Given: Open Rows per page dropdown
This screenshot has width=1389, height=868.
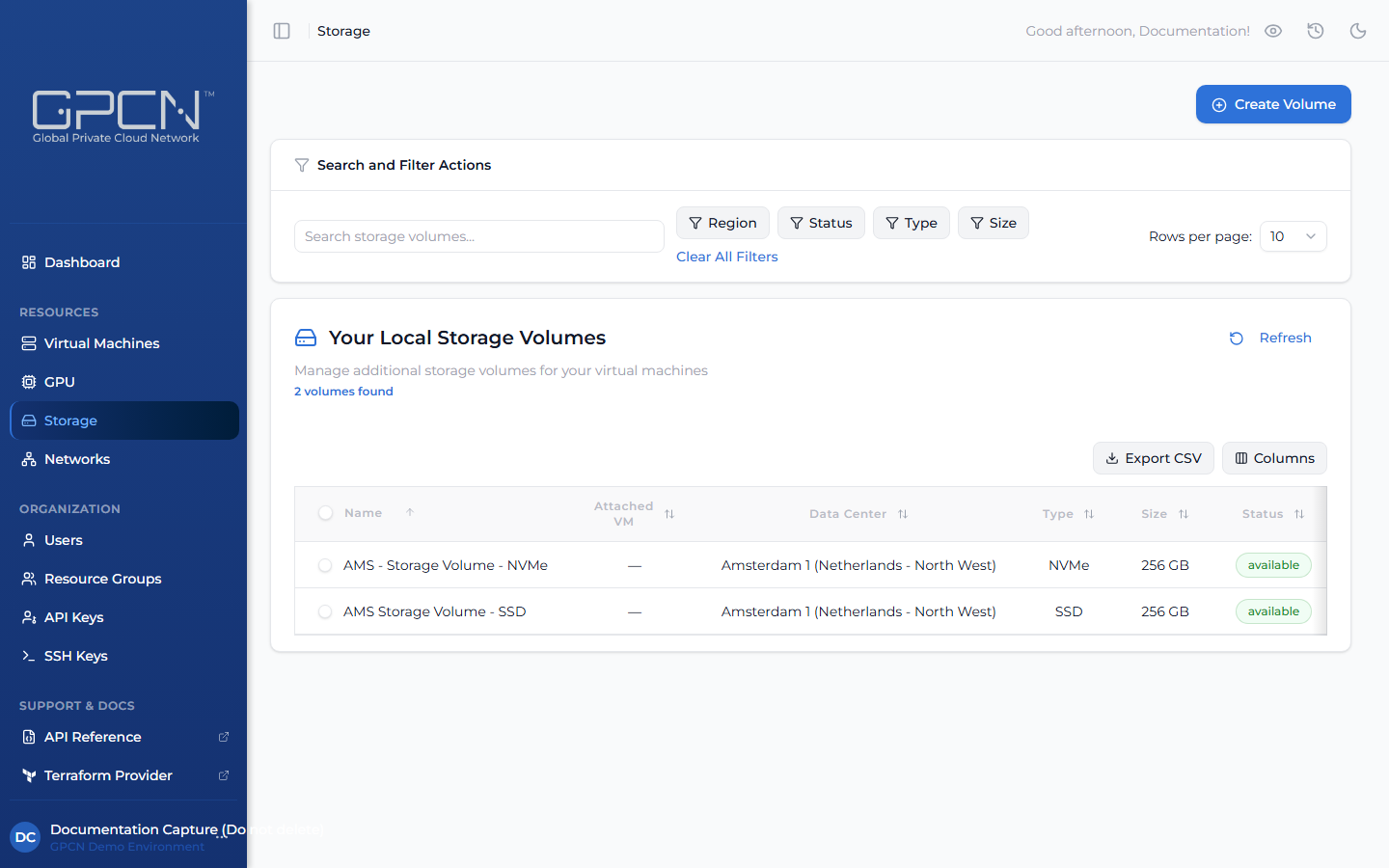Looking at the screenshot, I should pyautogui.click(x=1294, y=236).
